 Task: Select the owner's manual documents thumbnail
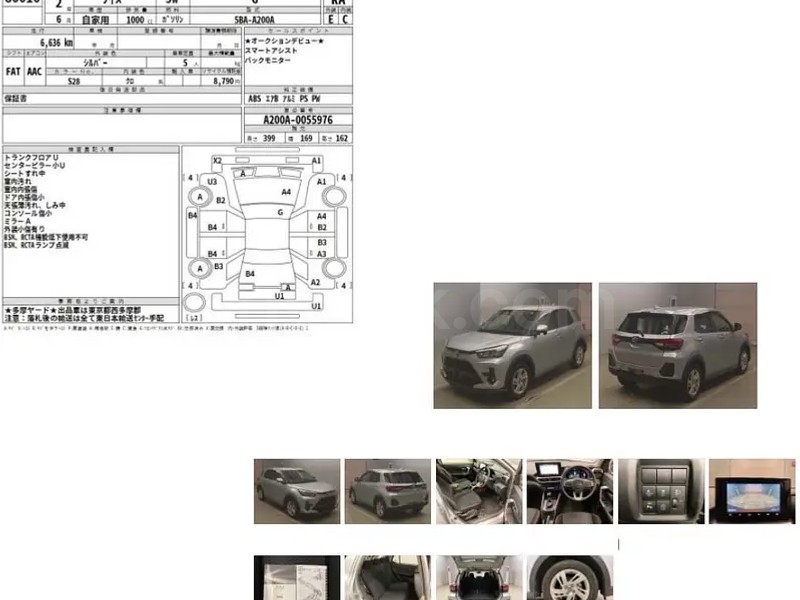pyautogui.click(x=297, y=578)
